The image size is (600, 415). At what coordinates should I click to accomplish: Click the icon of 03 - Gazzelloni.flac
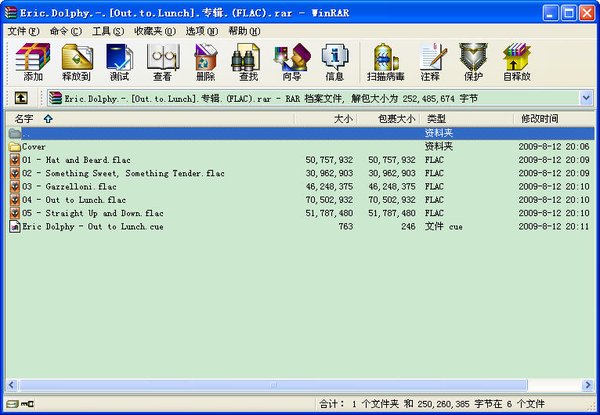[15, 187]
